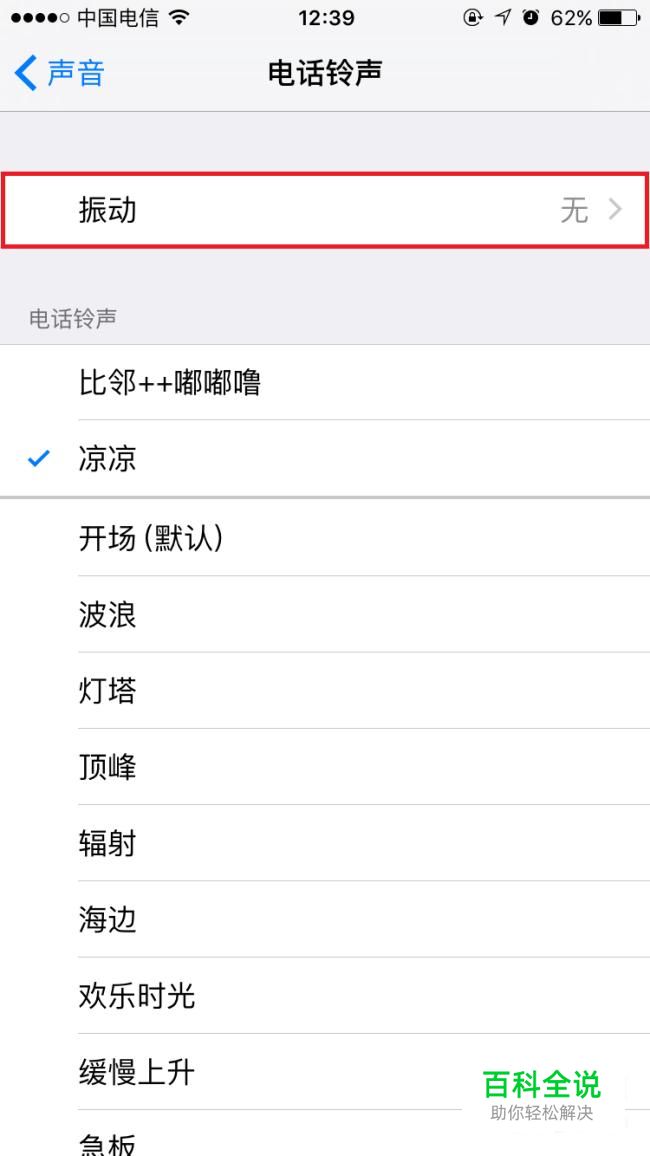Screen dimensions: 650x1156
Task: Open the 振动 vibration settings row
Action: tap(325, 210)
